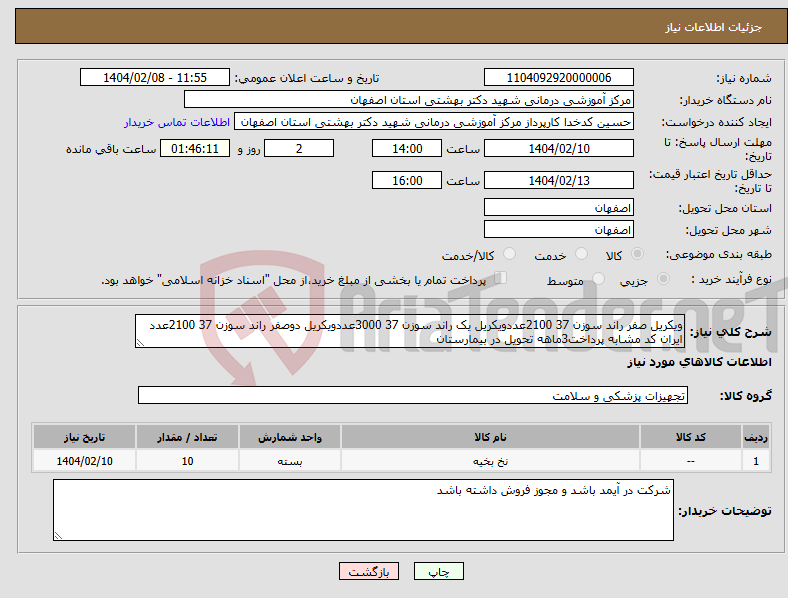Viewport: 788px width, 598px height.
Task: Click the deadline time field 14:00
Action: [x=407, y=148]
